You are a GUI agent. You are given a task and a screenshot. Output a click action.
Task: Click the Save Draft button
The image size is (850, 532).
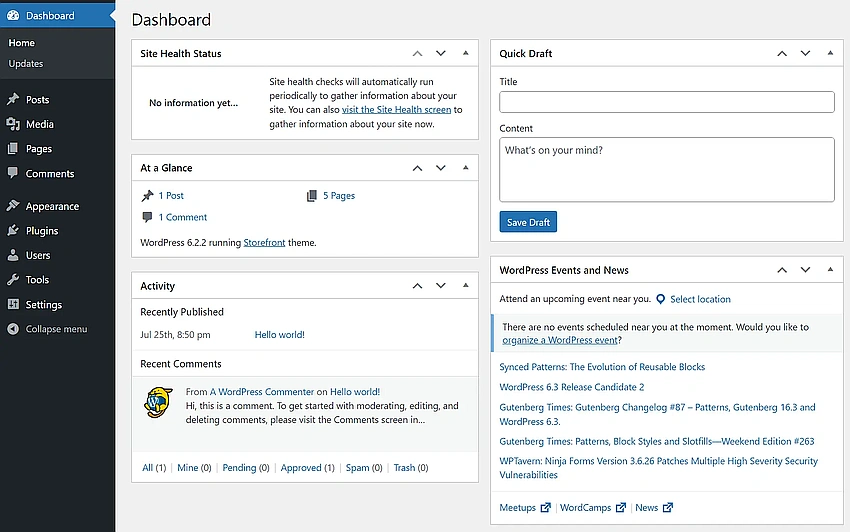(528, 222)
